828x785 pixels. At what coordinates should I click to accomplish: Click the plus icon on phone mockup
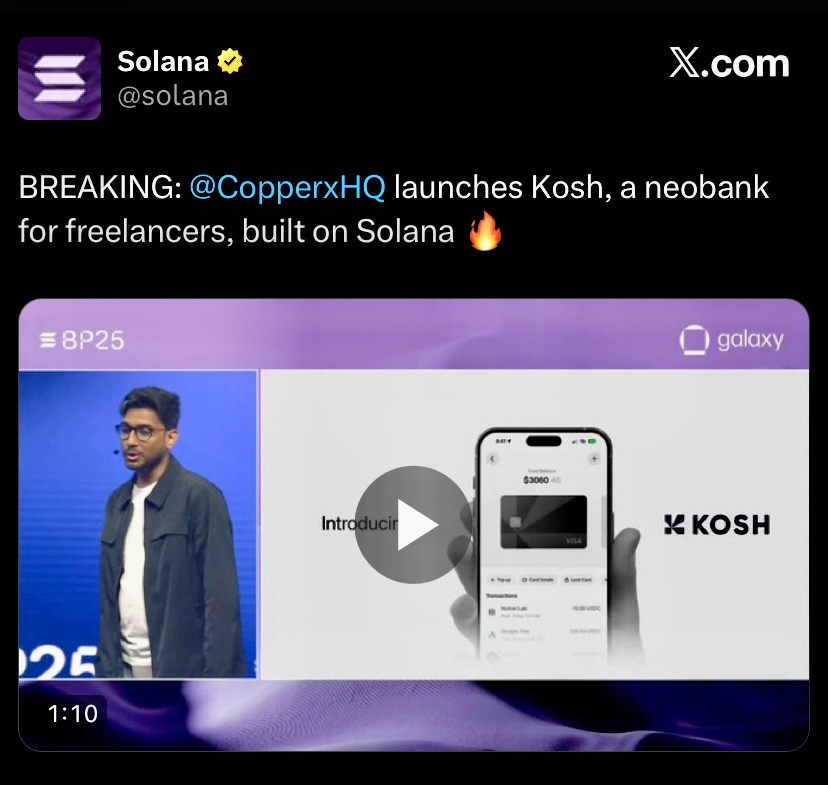594,459
